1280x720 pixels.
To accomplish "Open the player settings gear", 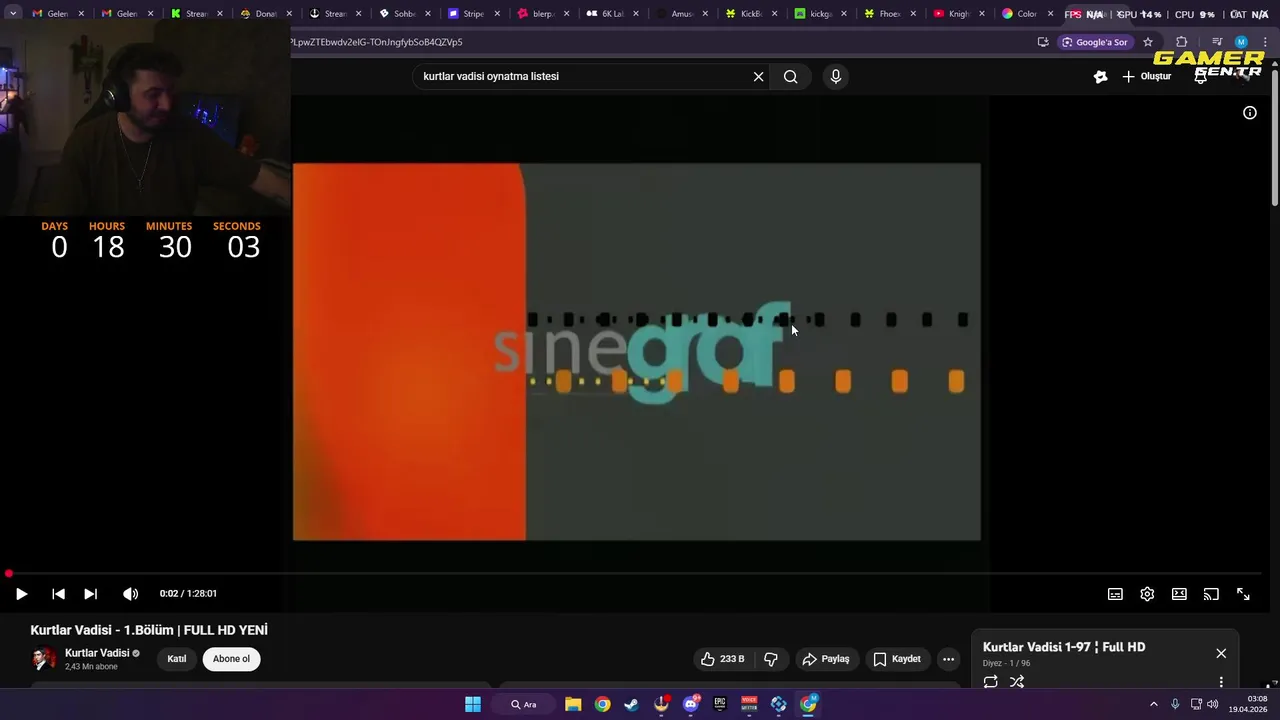I will click(1147, 594).
